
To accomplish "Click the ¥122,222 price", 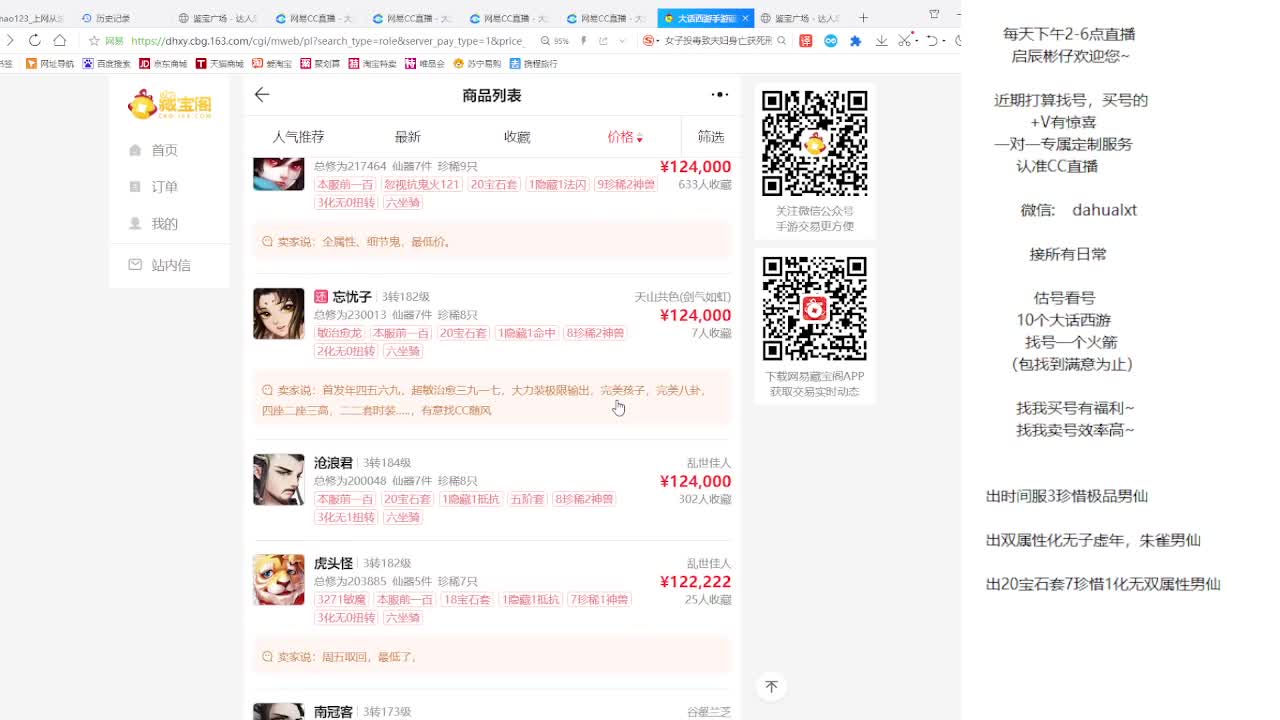I will [x=695, y=582].
